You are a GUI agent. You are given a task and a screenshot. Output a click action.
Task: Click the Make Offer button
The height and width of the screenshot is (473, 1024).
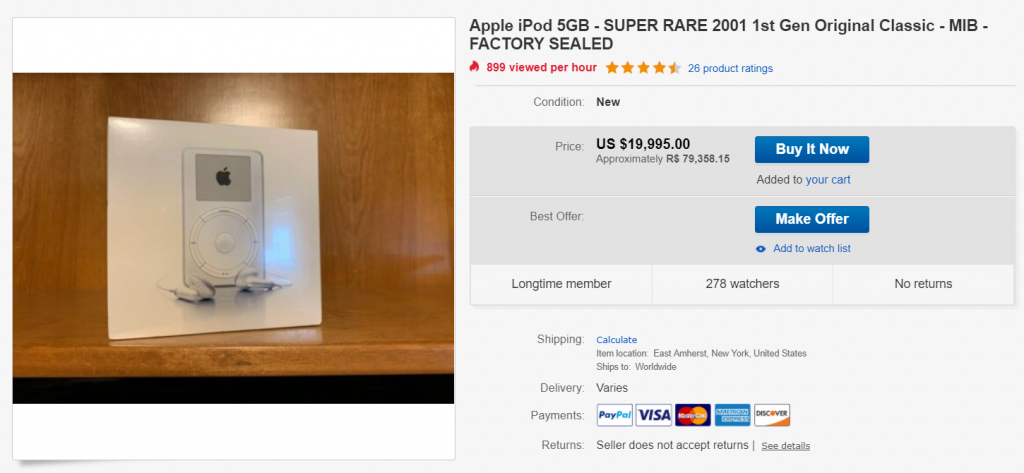812,219
